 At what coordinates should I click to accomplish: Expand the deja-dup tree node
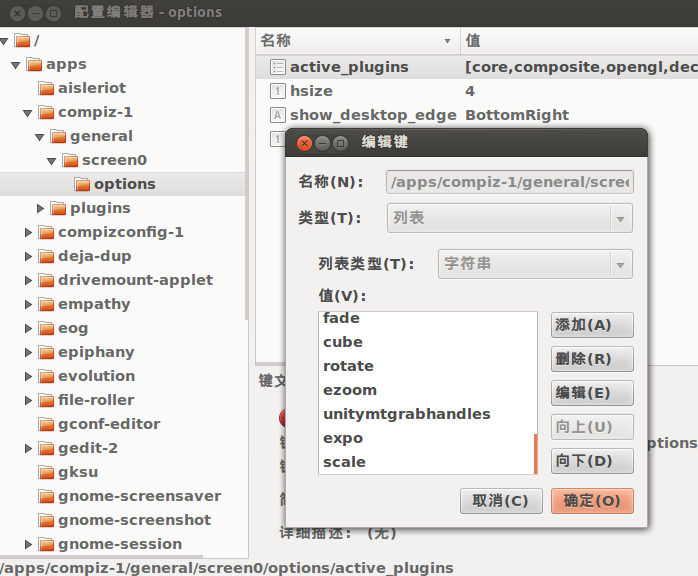[x=28, y=256]
